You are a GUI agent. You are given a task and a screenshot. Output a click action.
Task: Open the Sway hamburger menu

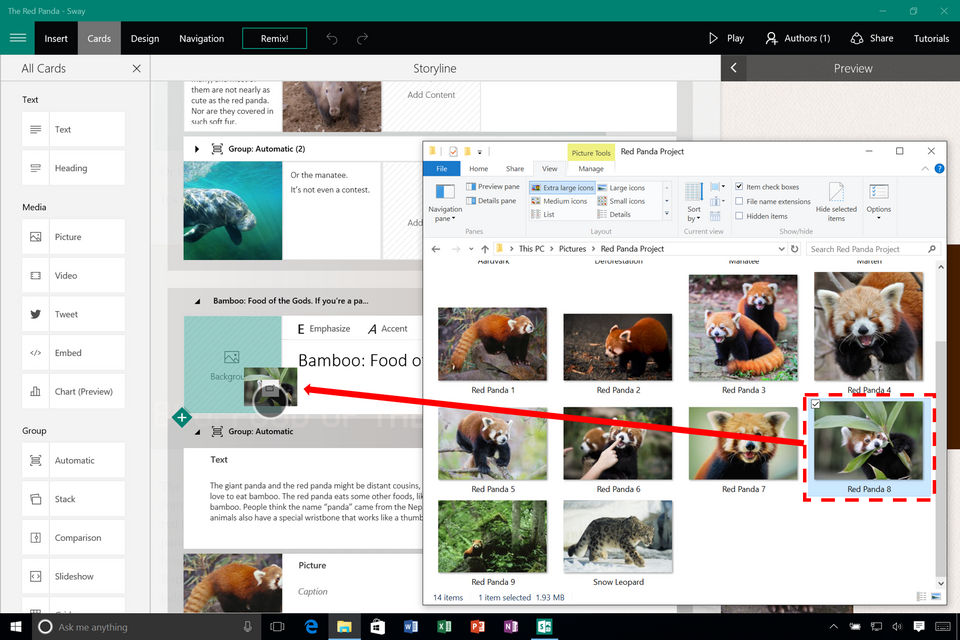pyautogui.click(x=17, y=38)
